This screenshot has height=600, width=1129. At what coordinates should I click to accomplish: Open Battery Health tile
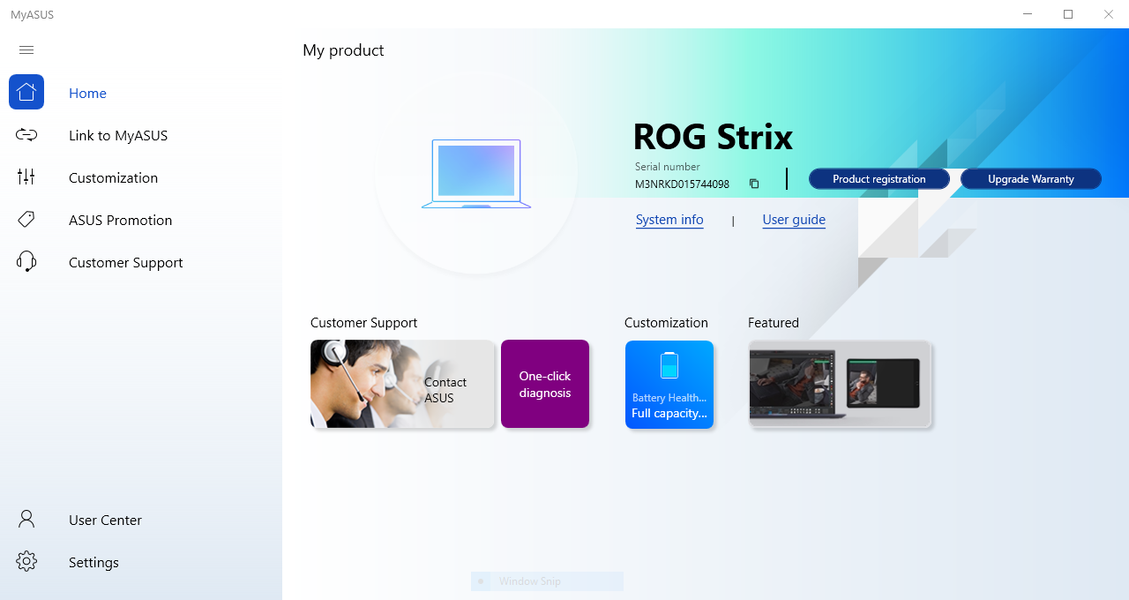[670, 384]
